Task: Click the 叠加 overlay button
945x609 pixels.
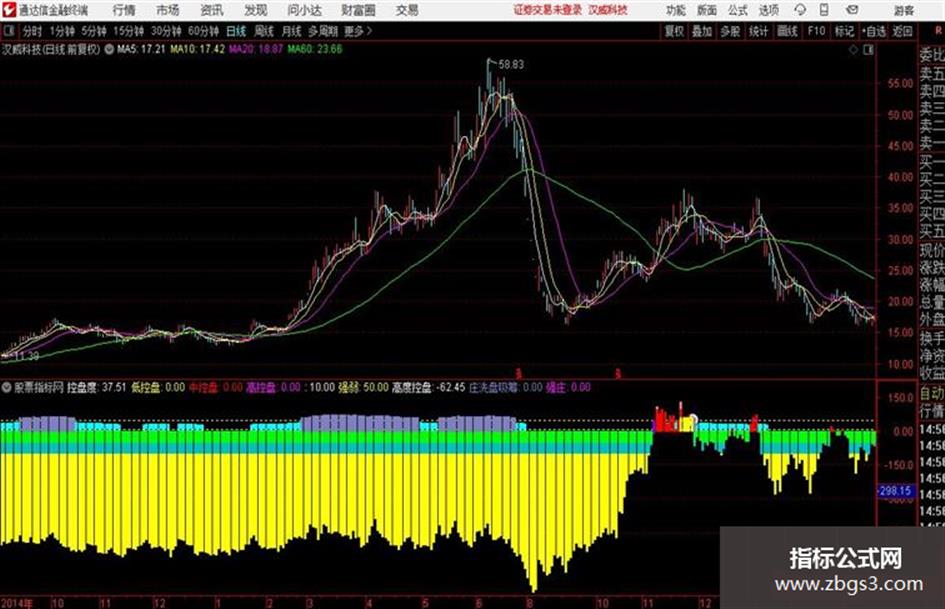Action: [702, 31]
